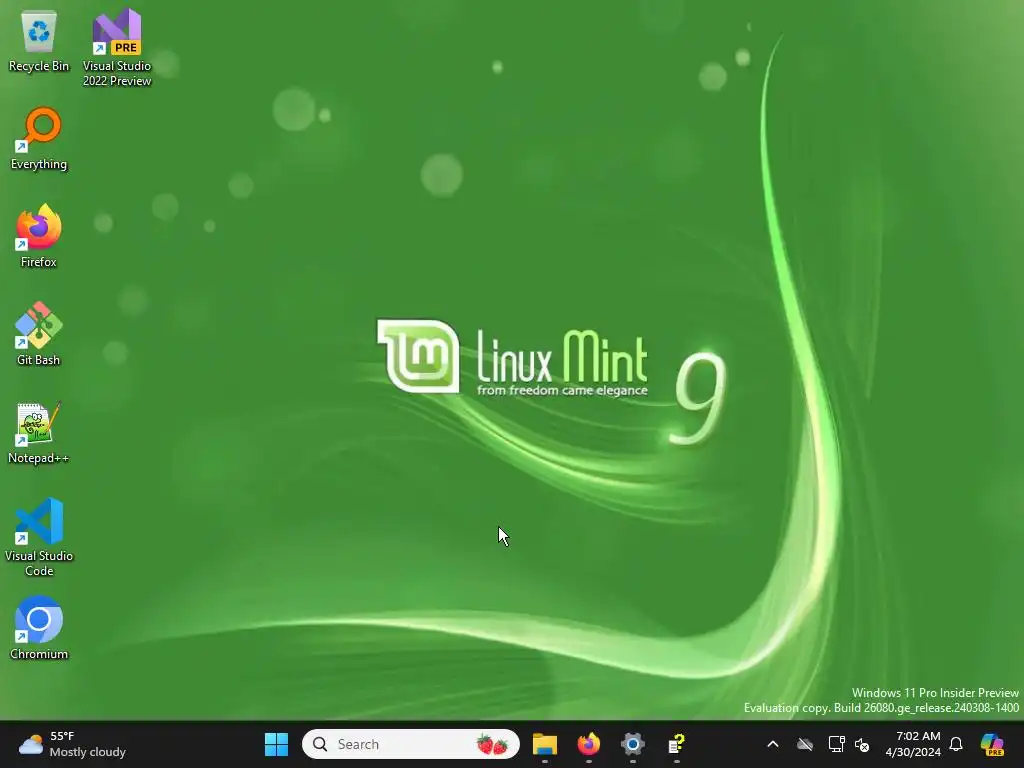Viewport: 1024px width, 768px height.
Task: Select the Firefox desktop shortcut
Action: (39, 237)
